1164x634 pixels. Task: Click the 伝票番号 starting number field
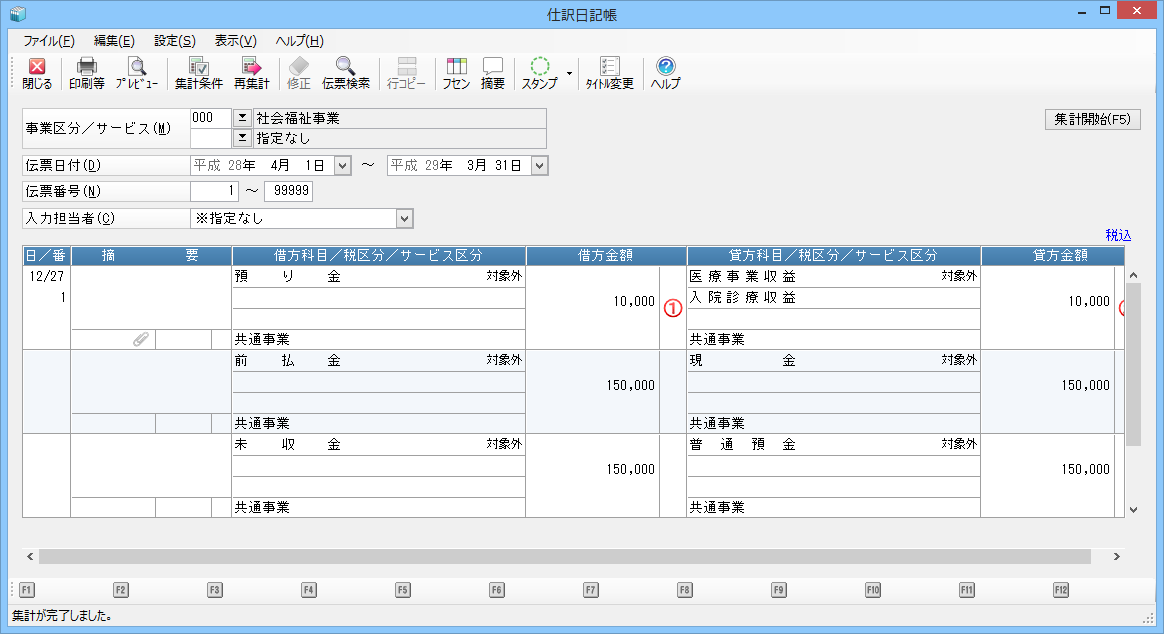pyautogui.click(x=215, y=191)
